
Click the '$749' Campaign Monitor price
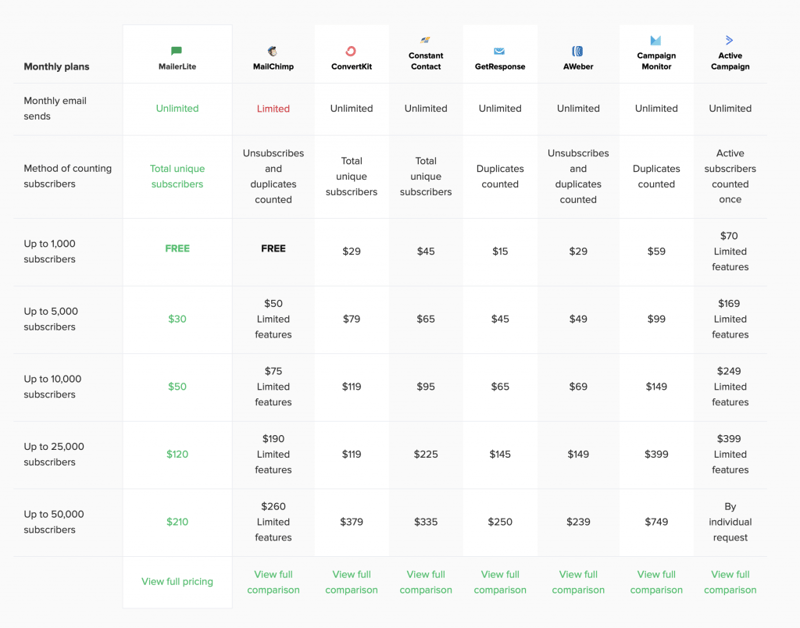pos(656,522)
